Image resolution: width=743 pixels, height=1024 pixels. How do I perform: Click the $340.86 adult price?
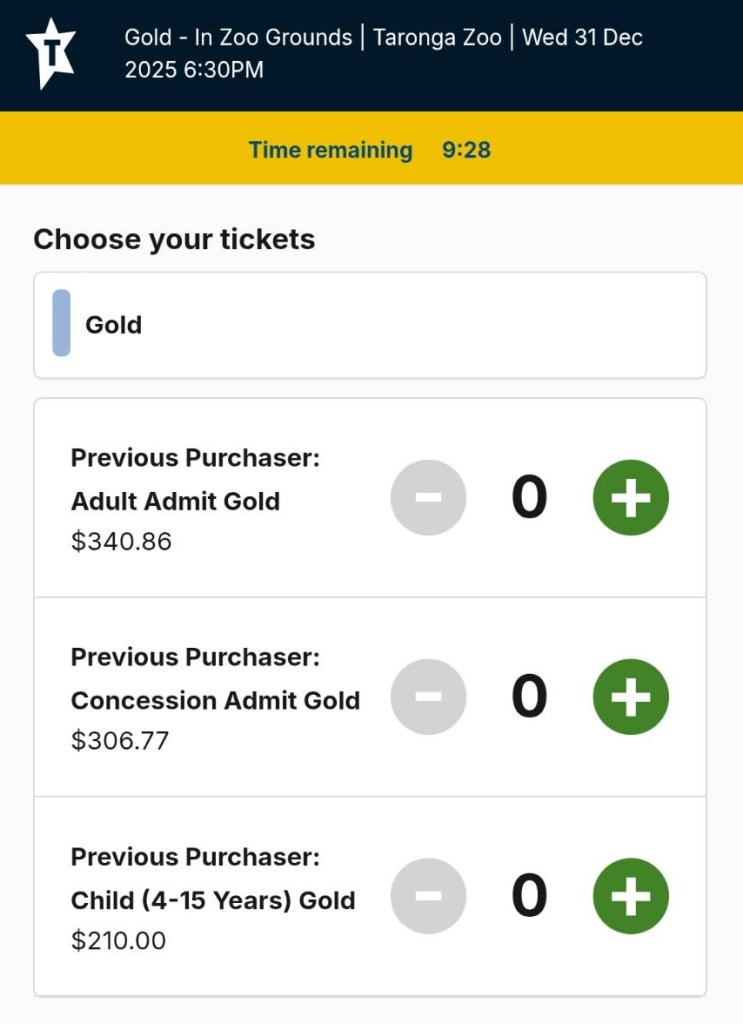click(x=121, y=542)
